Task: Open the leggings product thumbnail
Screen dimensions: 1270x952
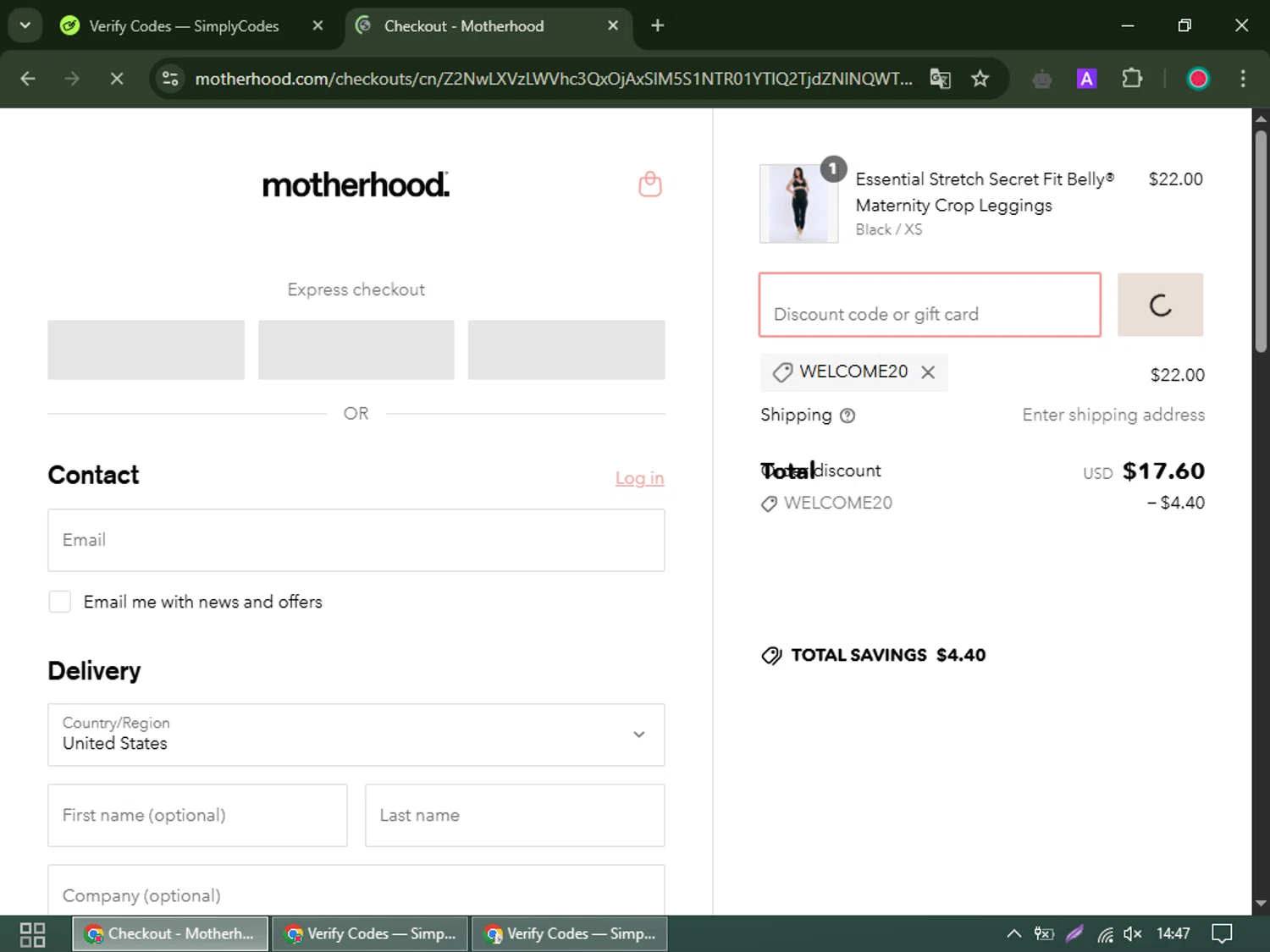Action: click(798, 204)
